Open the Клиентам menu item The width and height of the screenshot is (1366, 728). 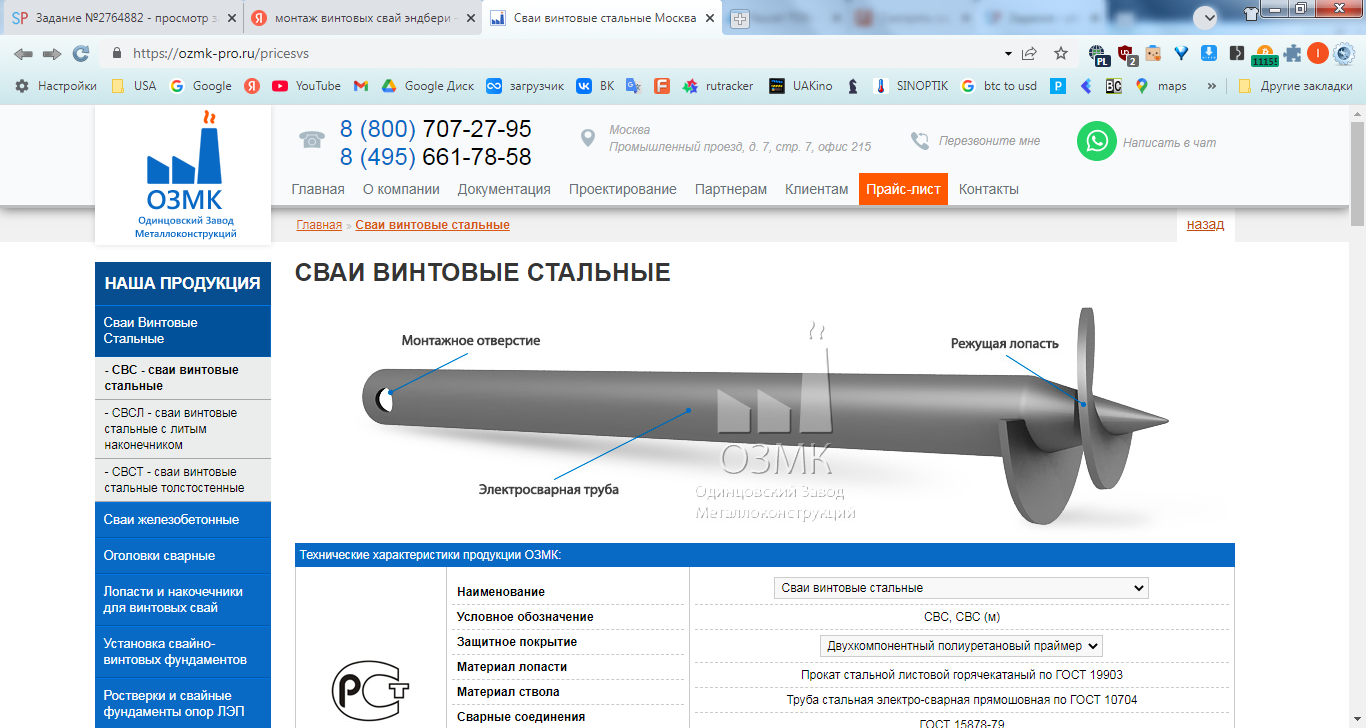pos(816,189)
